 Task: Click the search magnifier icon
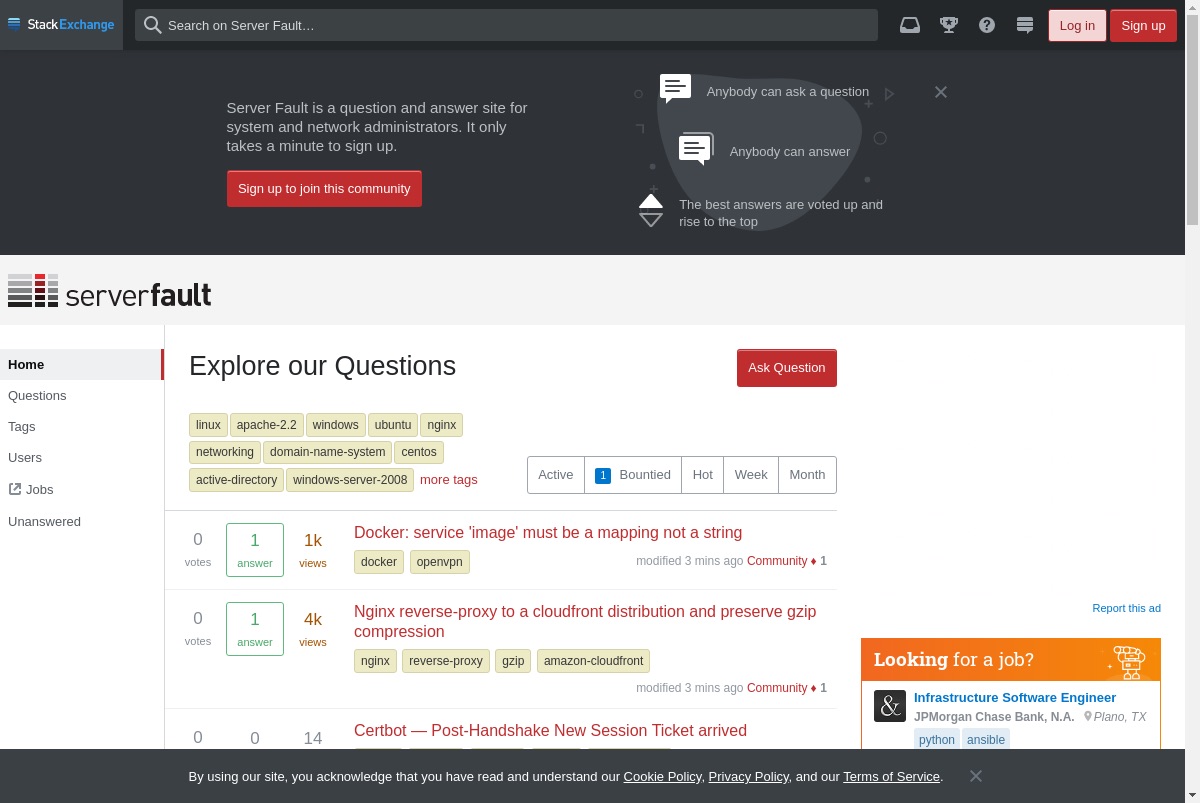pos(153,25)
